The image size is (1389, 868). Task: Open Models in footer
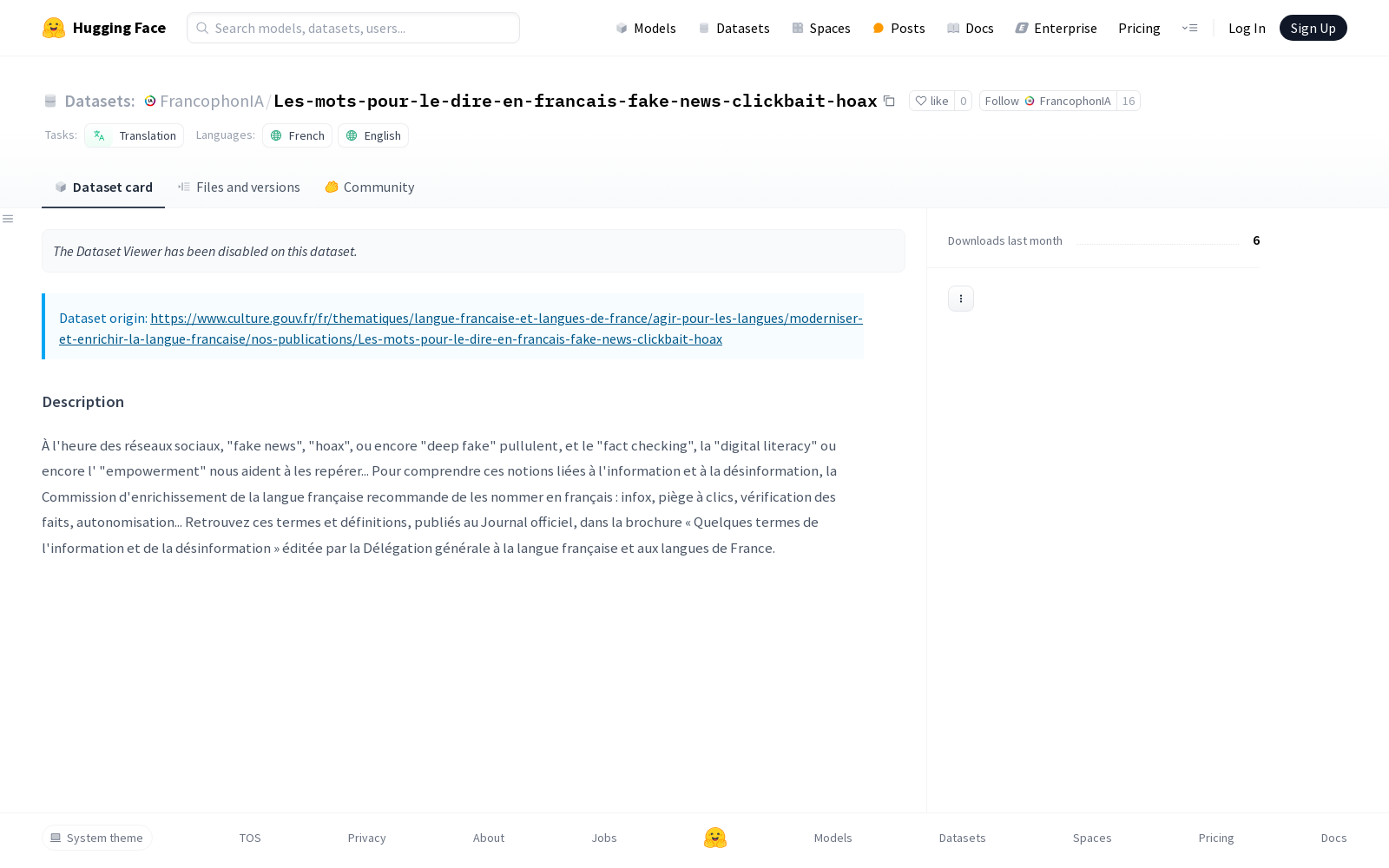coord(833,838)
